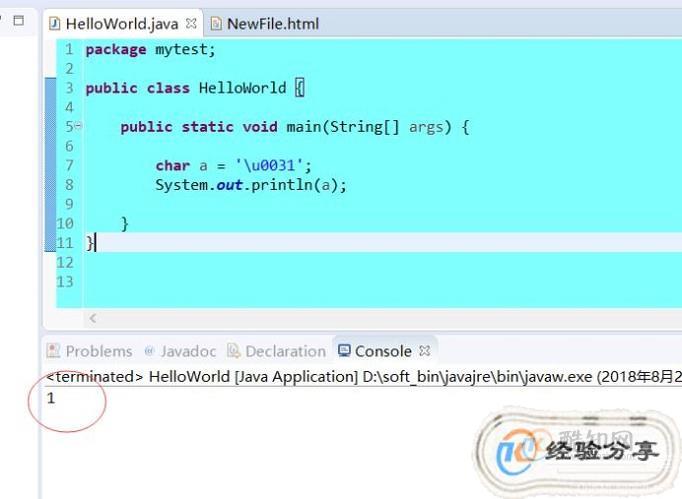
Task: Click the closing brace on line 11
Action: tap(90, 243)
